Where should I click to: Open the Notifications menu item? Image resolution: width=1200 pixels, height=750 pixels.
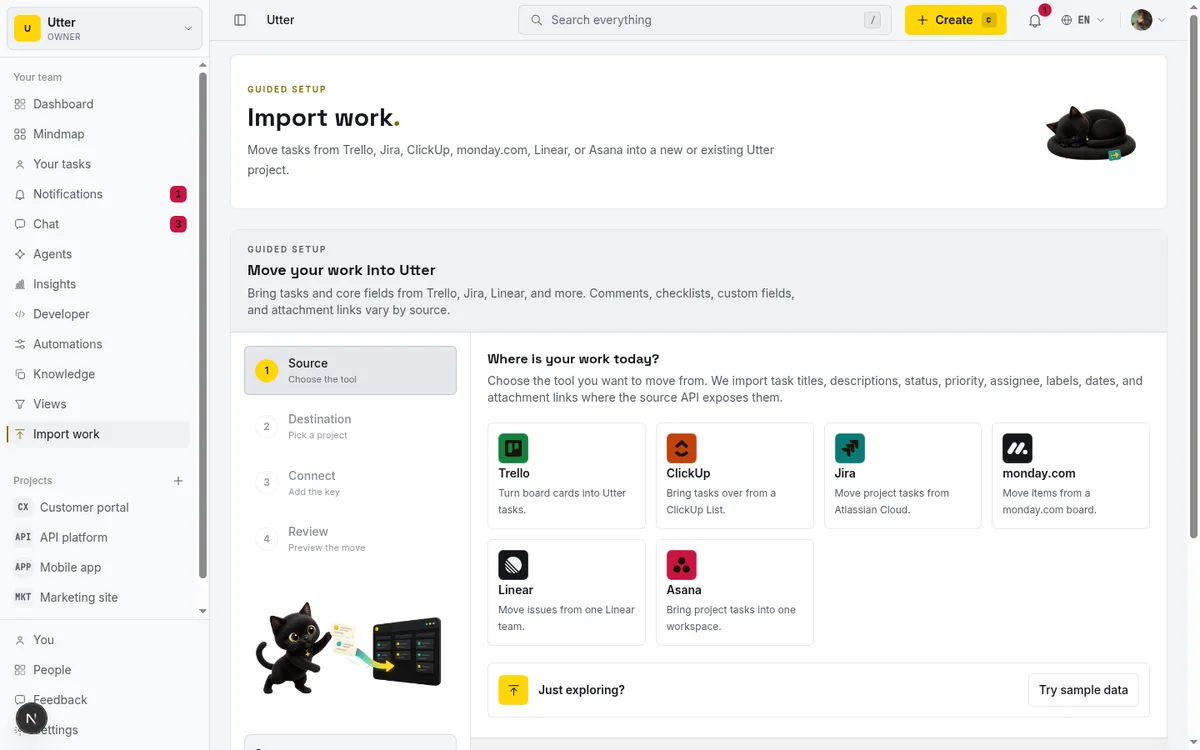[x=99, y=194]
